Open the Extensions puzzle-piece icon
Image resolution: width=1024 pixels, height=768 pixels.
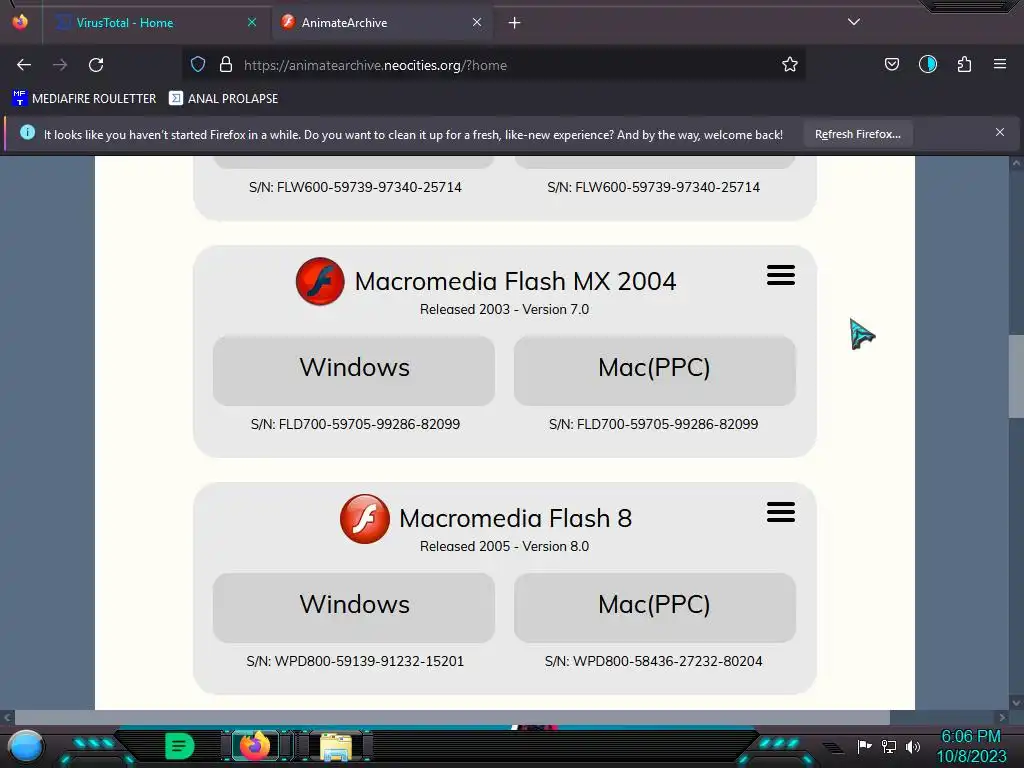[x=964, y=64]
